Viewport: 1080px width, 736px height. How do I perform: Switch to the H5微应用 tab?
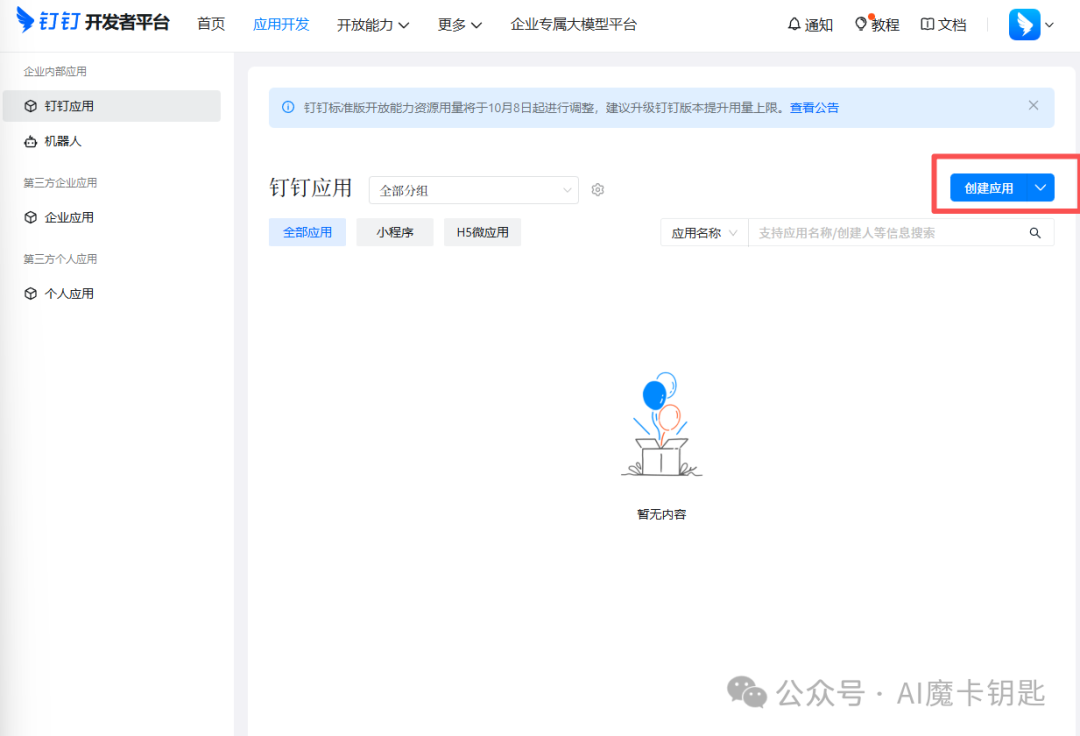point(482,232)
